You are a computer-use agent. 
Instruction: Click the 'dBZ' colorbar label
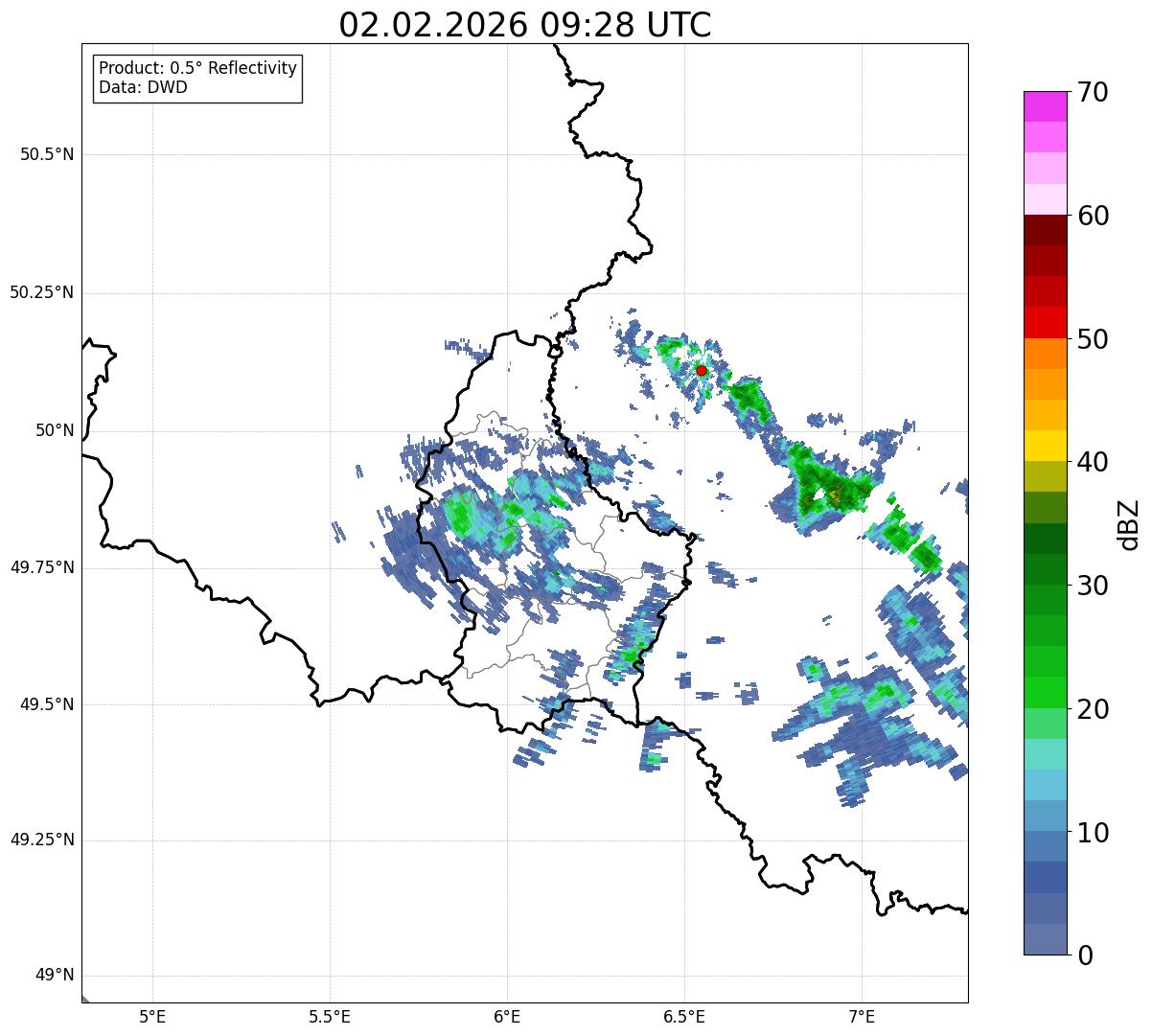pyautogui.click(x=1130, y=524)
